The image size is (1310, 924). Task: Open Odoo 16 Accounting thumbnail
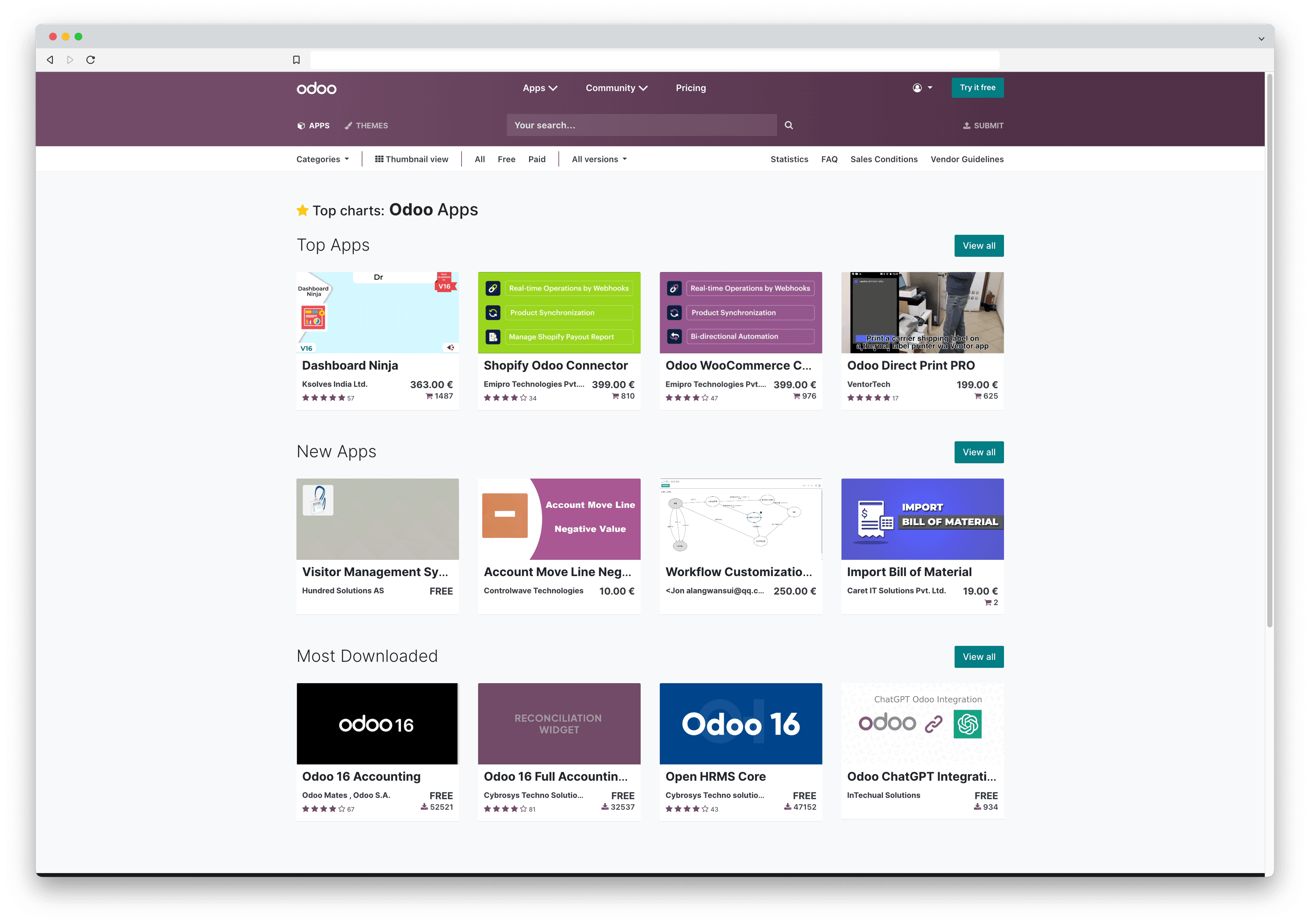377,724
